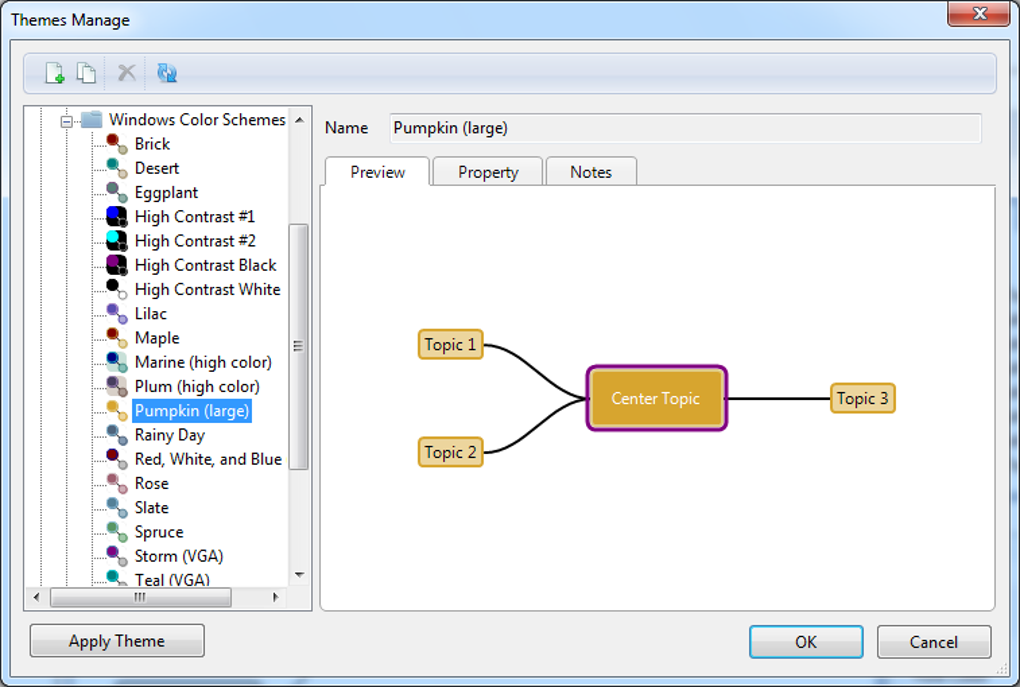The image size is (1020, 687).
Task: Click the horizontal scrollbar thumb
Action: [141, 597]
